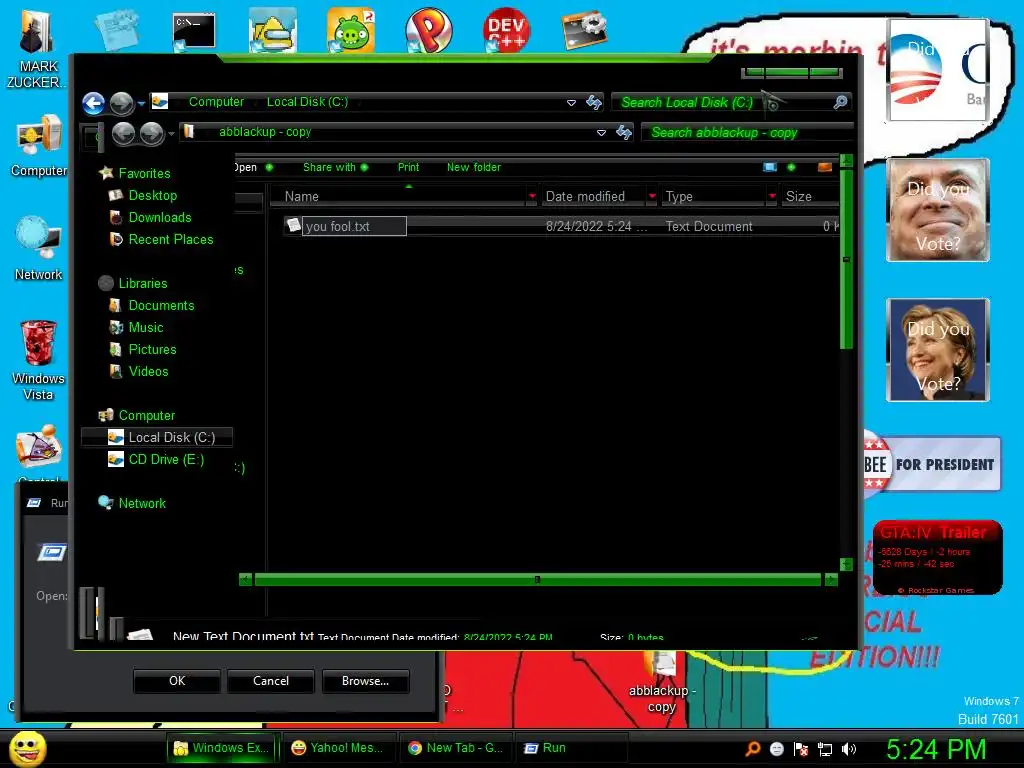Open the Bad Piggies green pig desktop icon
This screenshot has height=768, width=1024.
pyautogui.click(x=351, y=30)
